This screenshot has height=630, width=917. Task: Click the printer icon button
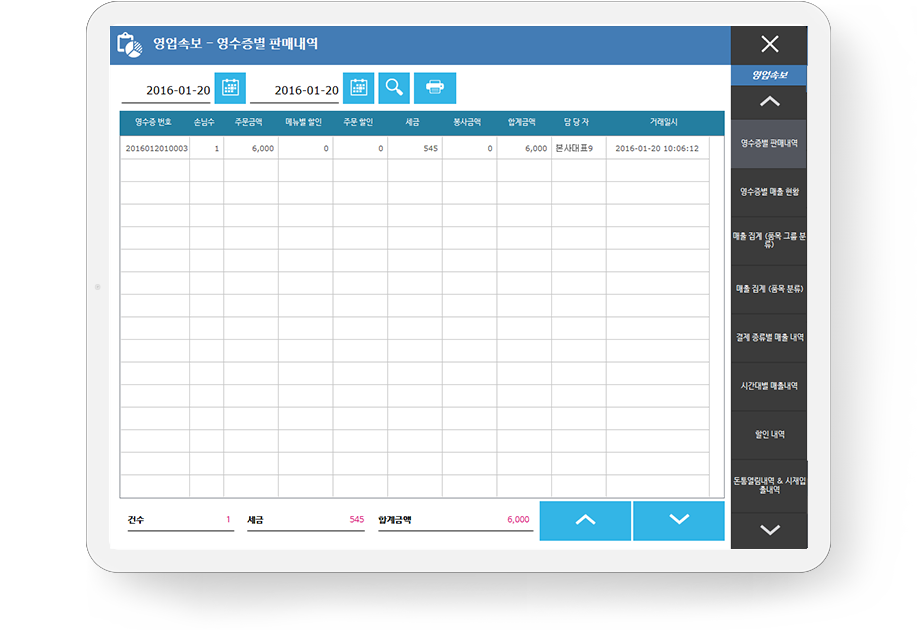(435, 88)
